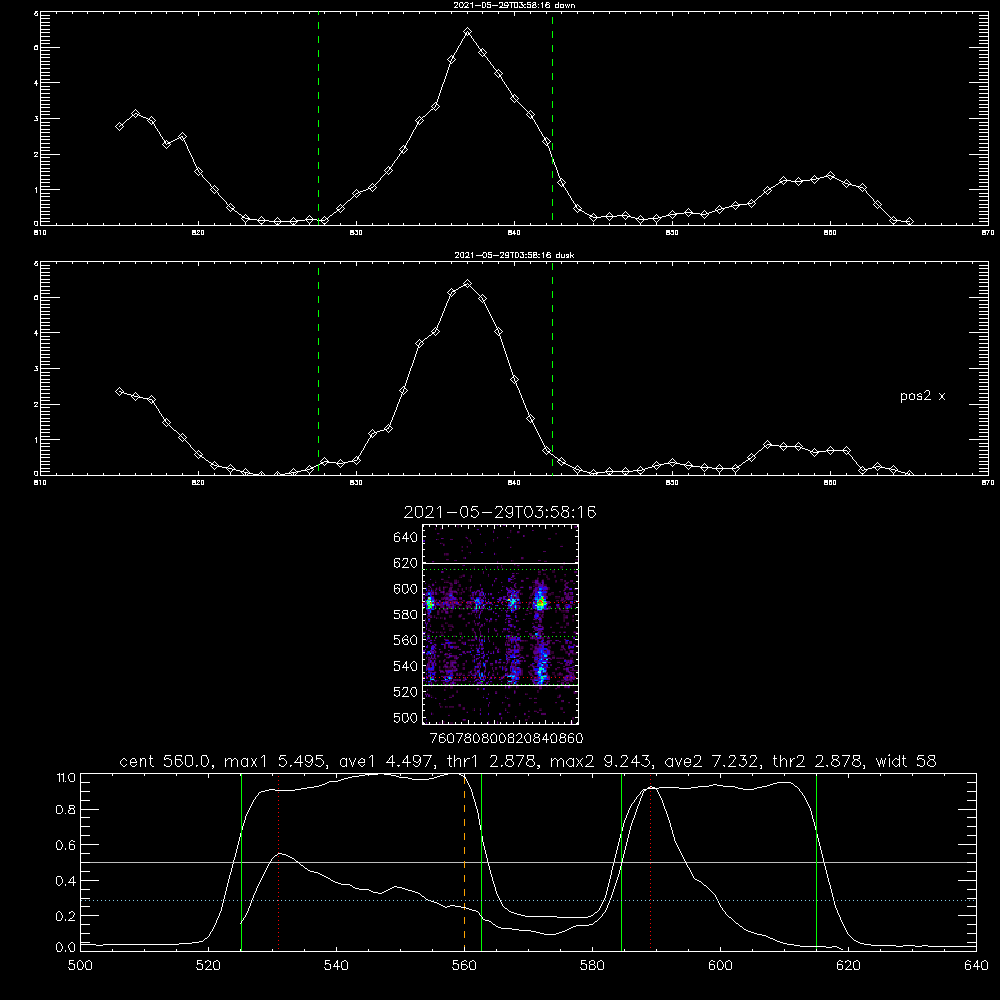Image resolution: width=1000 pixels, height=1000 pixels.
Task: Click the green vertical line near 563 in bottom plot
Action: (482, 862)
